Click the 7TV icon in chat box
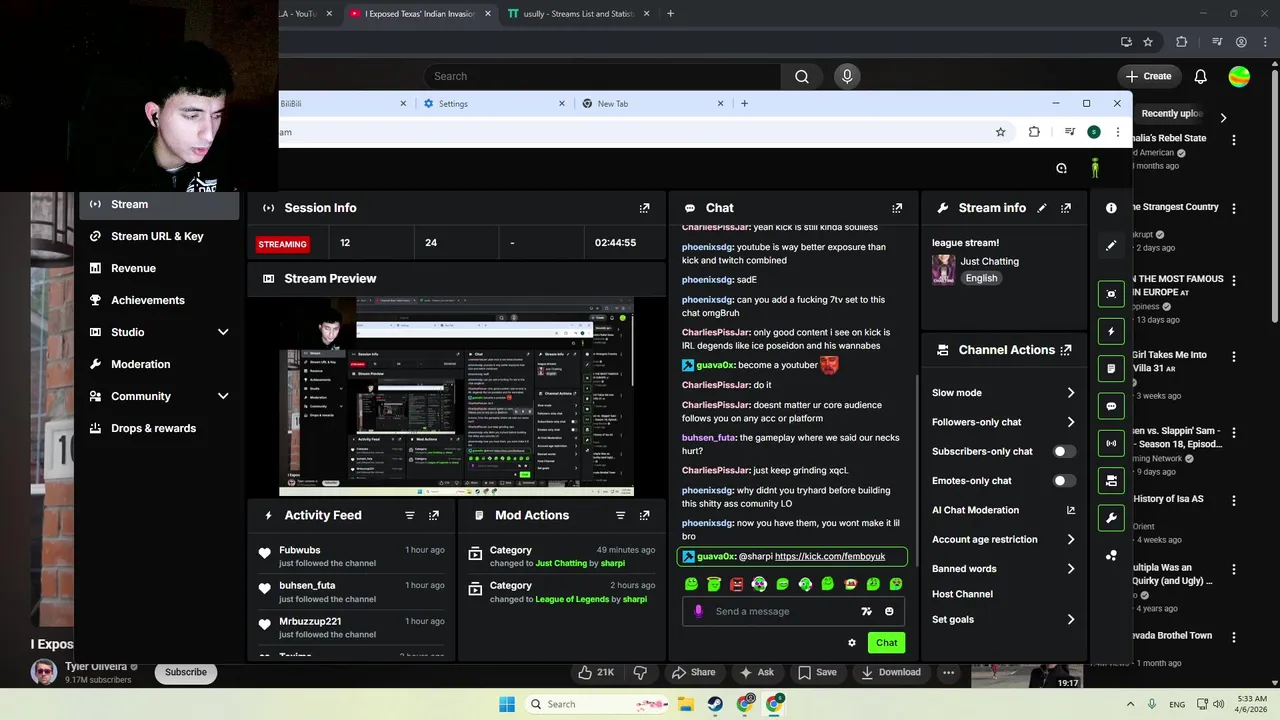This screenshot has width=1280, height=720. point(866,611)
